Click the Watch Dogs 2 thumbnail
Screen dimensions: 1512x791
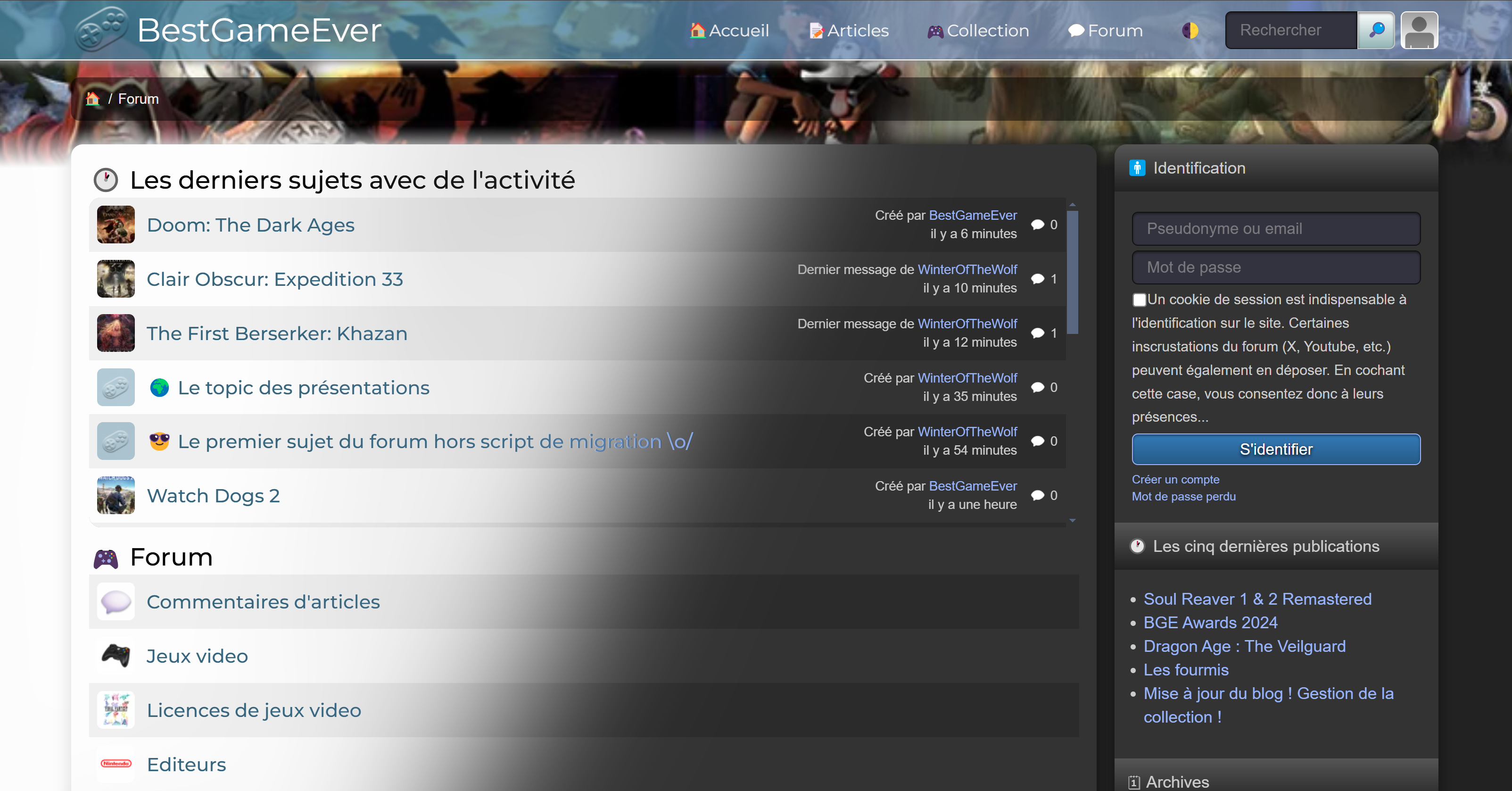(x=116, y=495)
